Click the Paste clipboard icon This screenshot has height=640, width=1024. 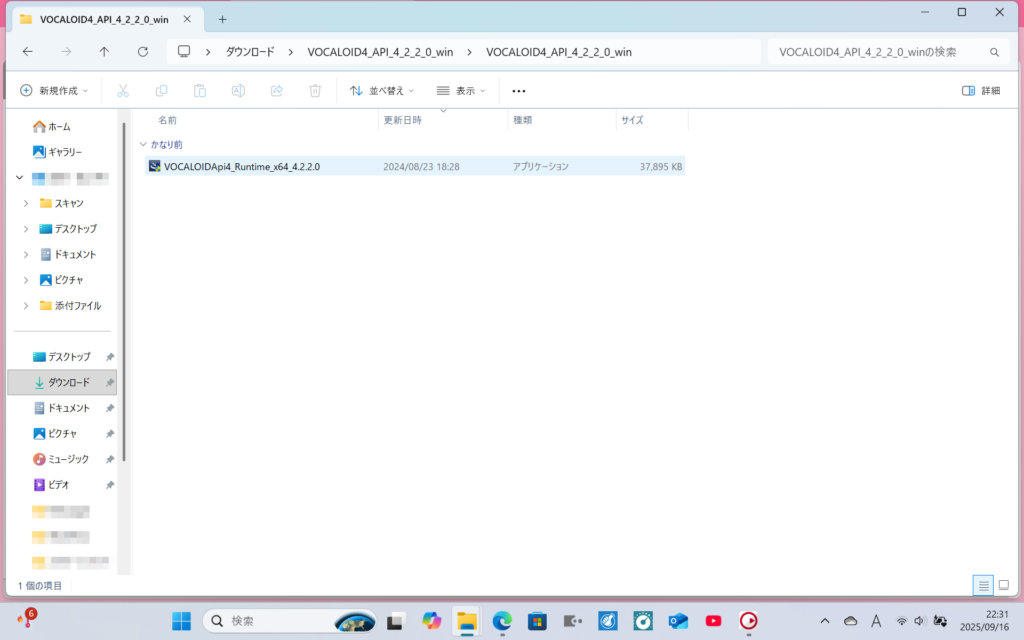pos(200,91)
